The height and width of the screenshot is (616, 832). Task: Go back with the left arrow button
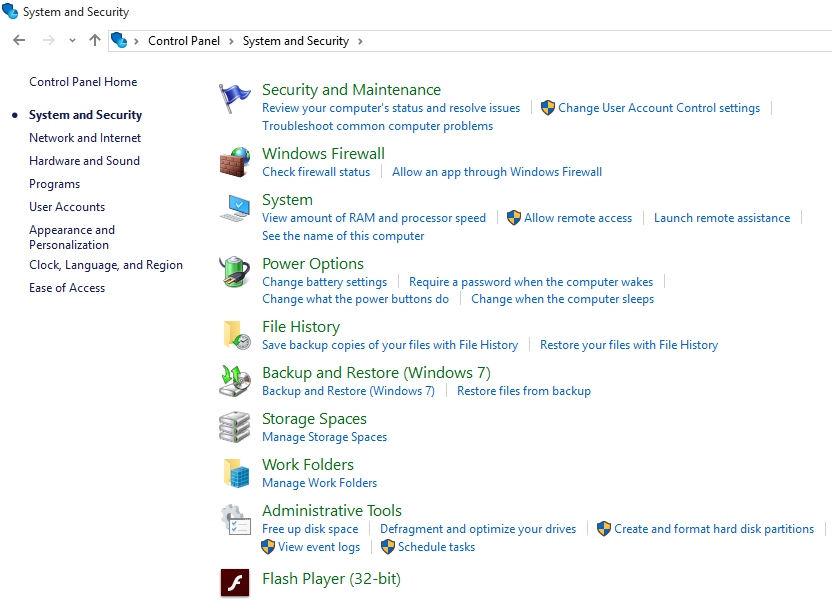19,40
